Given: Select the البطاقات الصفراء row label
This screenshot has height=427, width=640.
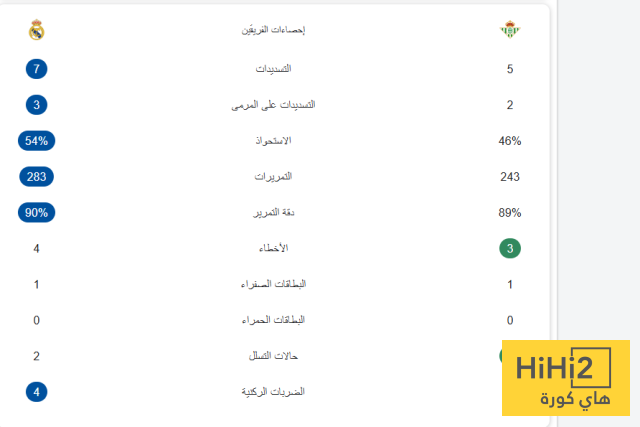Looking at the screenshot, I should (x=273, y=284).
